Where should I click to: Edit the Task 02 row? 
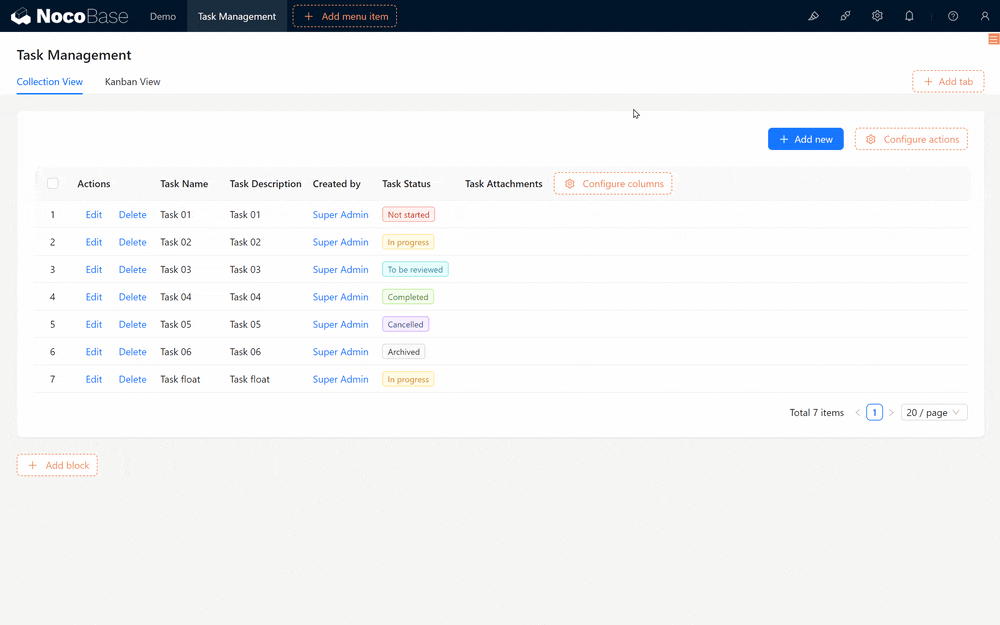click(x=94, y=242)
